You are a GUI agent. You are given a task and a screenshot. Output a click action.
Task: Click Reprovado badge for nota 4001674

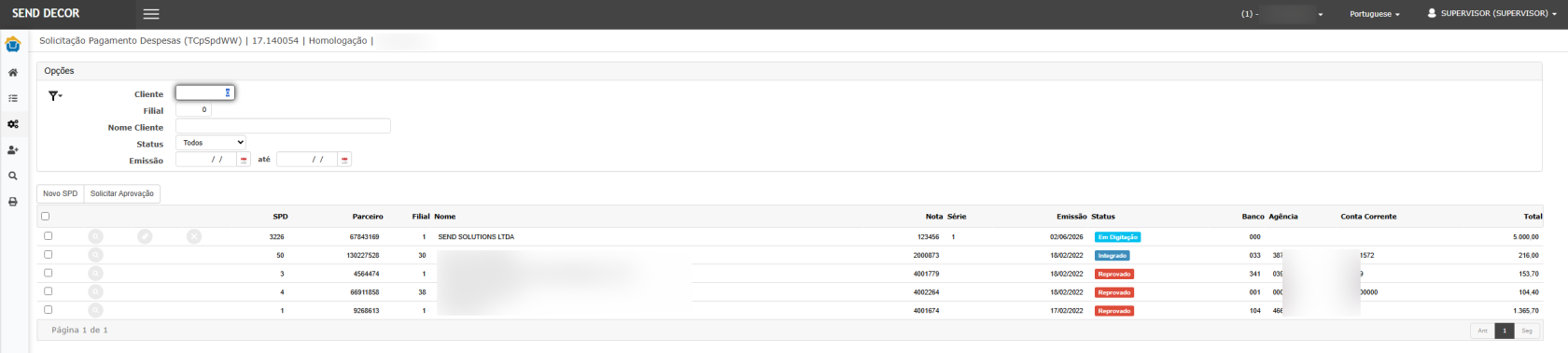[x=1114, y=311]
